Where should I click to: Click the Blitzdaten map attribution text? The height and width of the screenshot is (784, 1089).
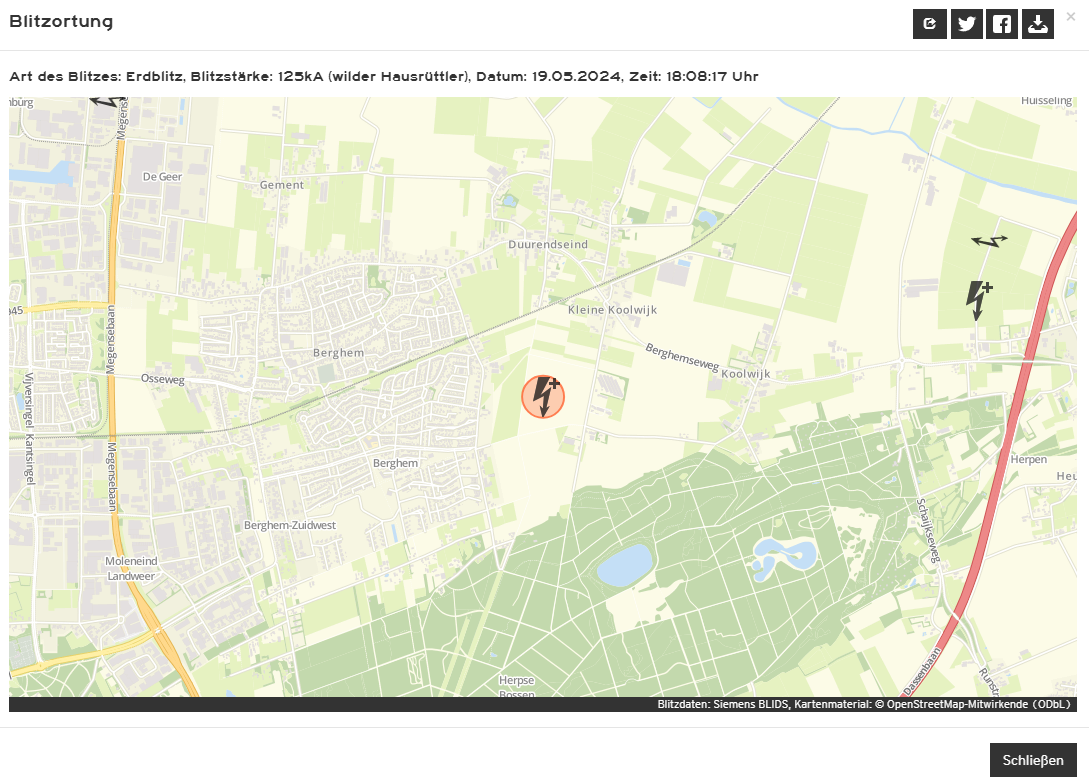point(863,704)
